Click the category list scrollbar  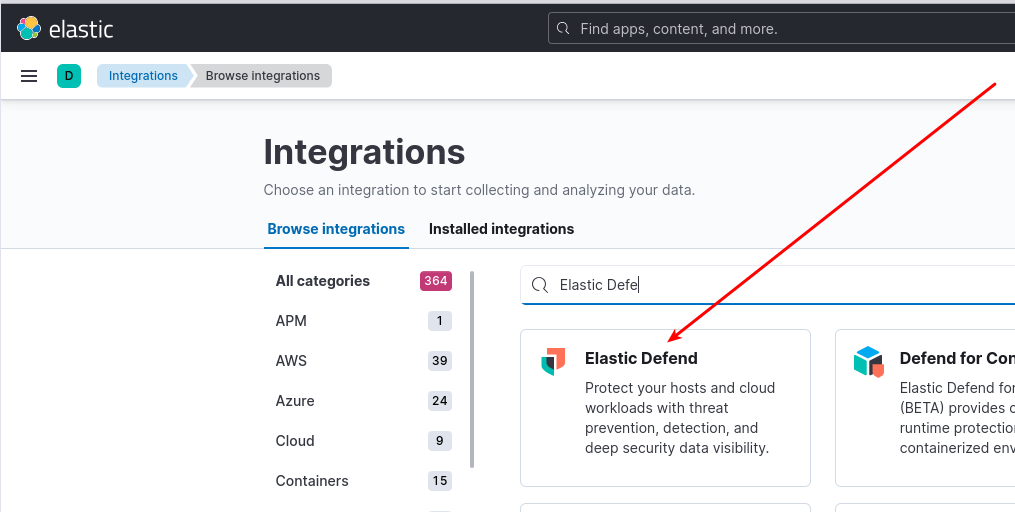(x=472, y=370)
